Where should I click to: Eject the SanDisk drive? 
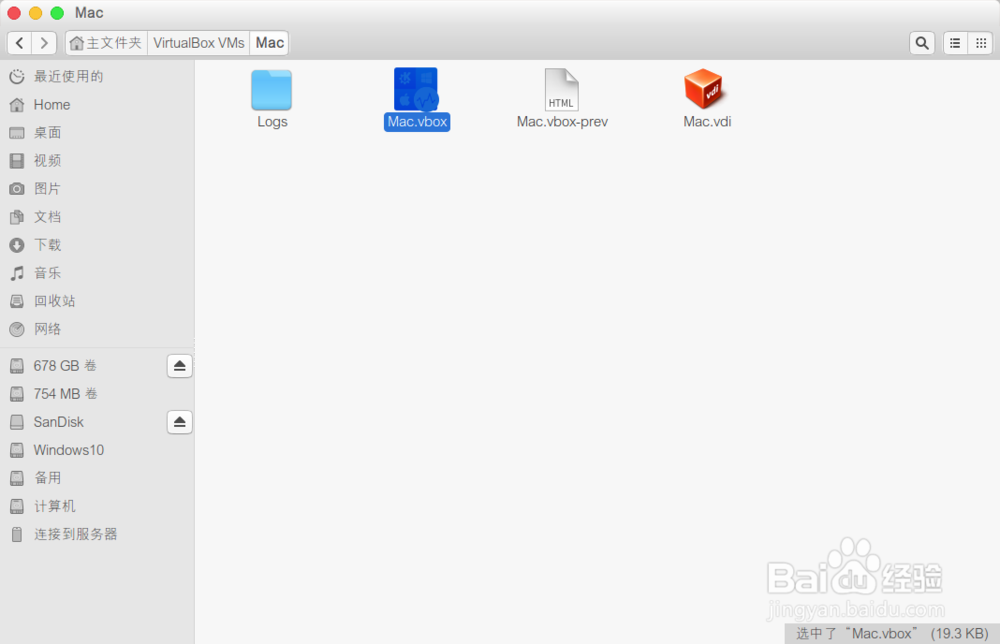point(179,422)
